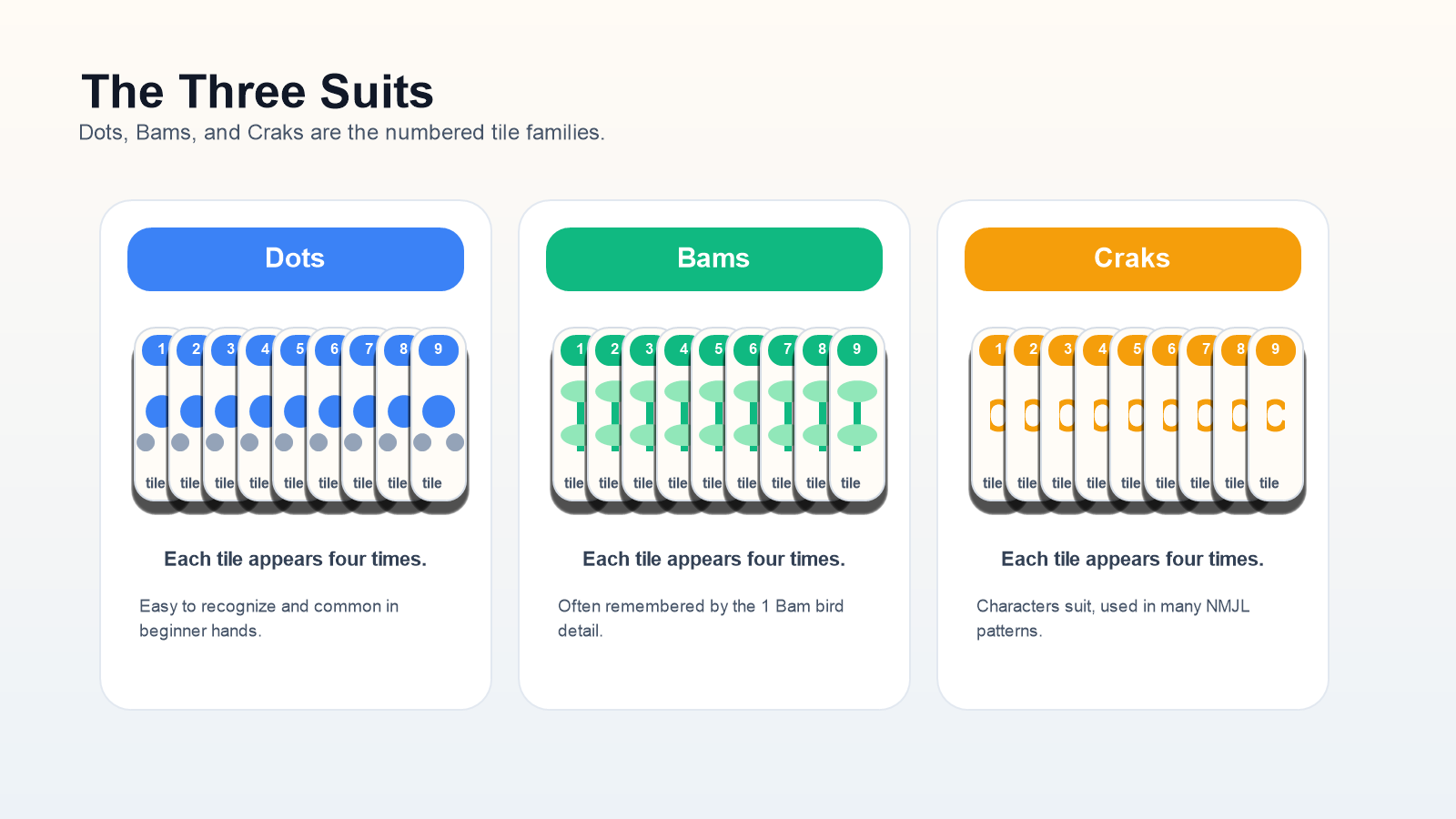This screenshot has width=1456, height=819.
Task: Click the number 5 badge on Dots tile
Action: click(x=293, y=349)
